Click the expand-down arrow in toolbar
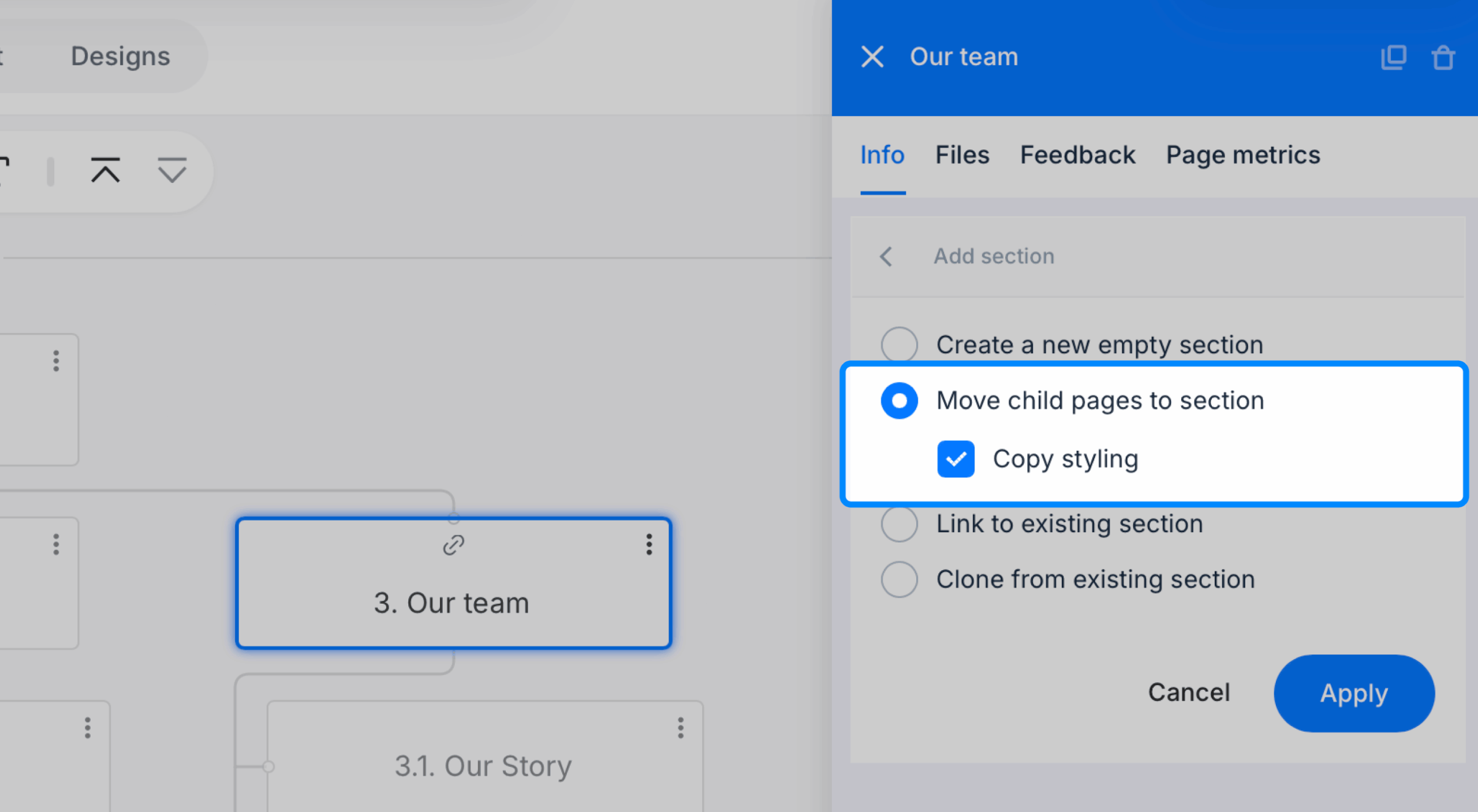Viewport: 1478px width, 812px height. pyautogui.click(x=172, y=170)
